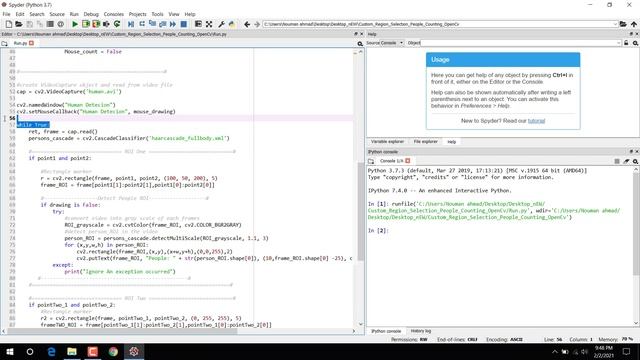
Task: Open the Projects menu
Action: [138, 14]
